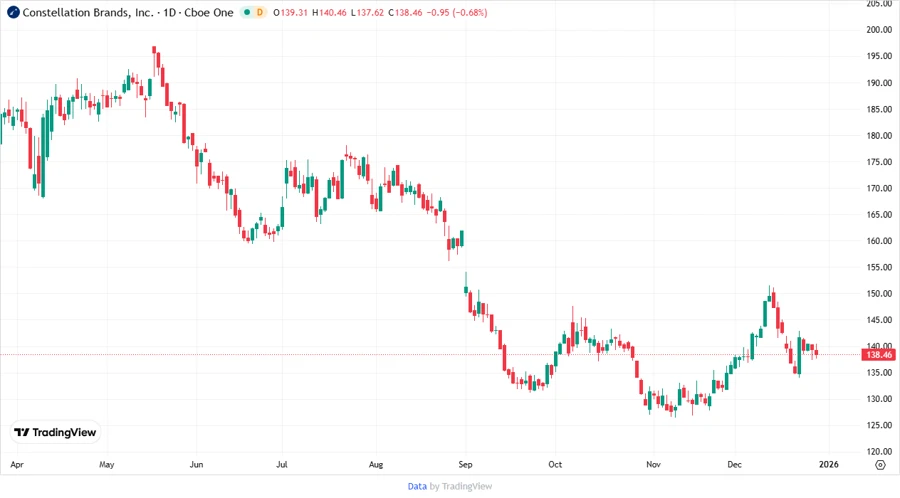Click the 135.00 price axis label
Image resolution: width=900 pixels, height=498 pixels.
[x=879, y=372]
